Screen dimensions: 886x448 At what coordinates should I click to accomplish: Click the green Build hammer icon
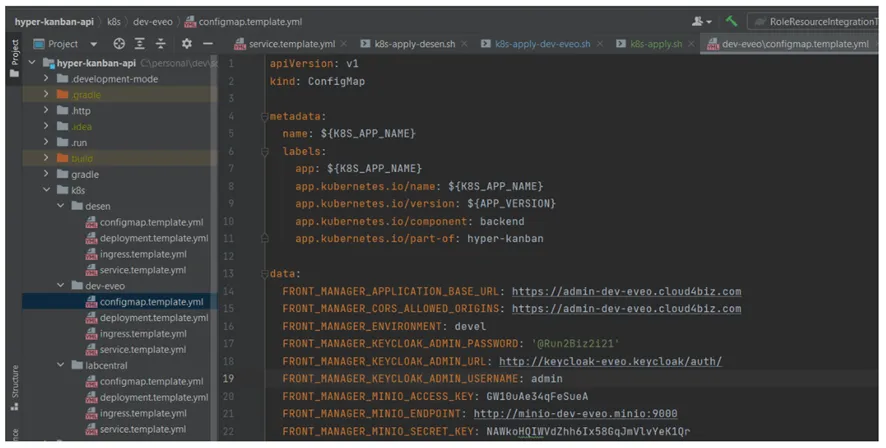(732, 21)
